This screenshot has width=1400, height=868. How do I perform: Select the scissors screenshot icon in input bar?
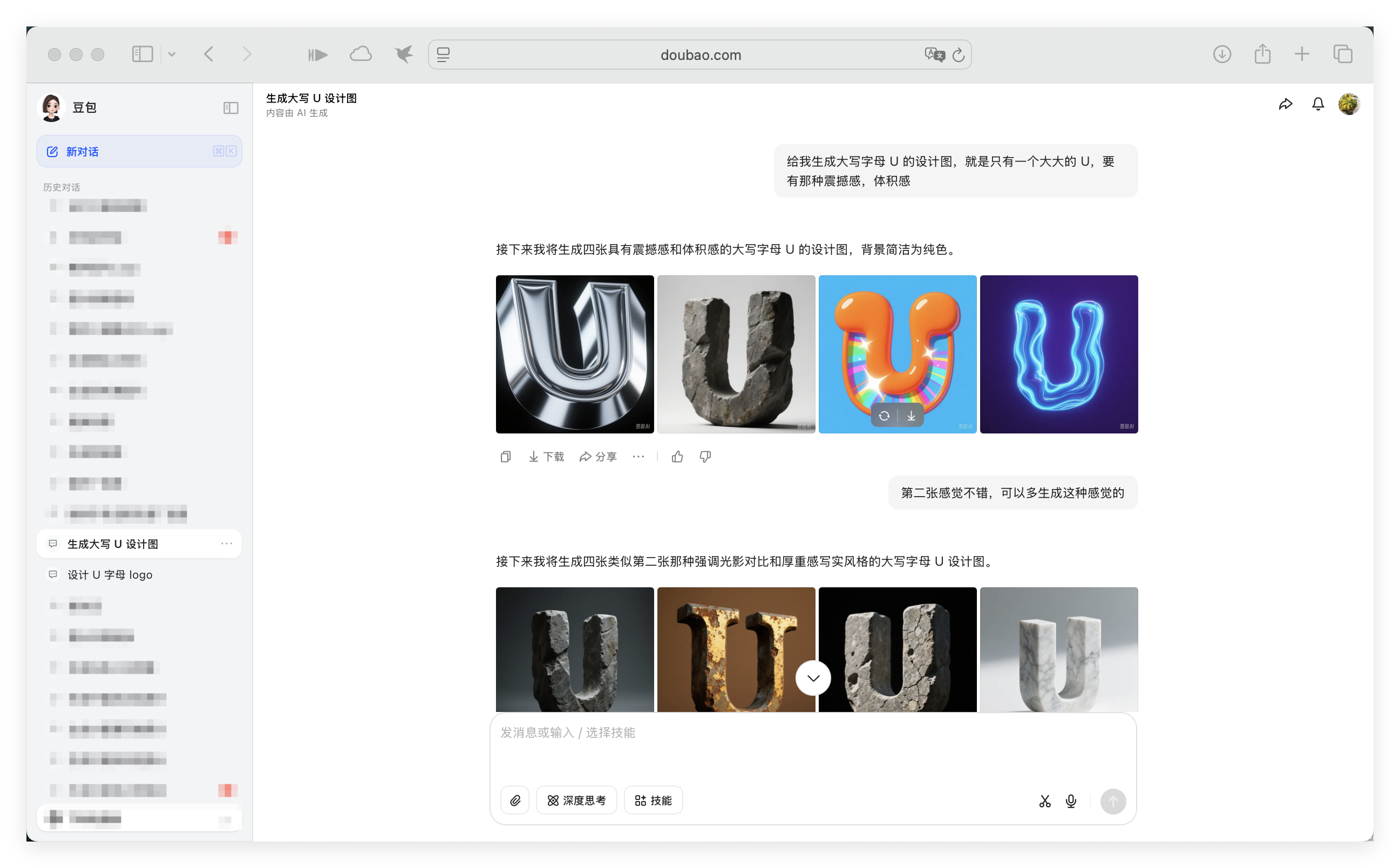tap(1045, 801)
